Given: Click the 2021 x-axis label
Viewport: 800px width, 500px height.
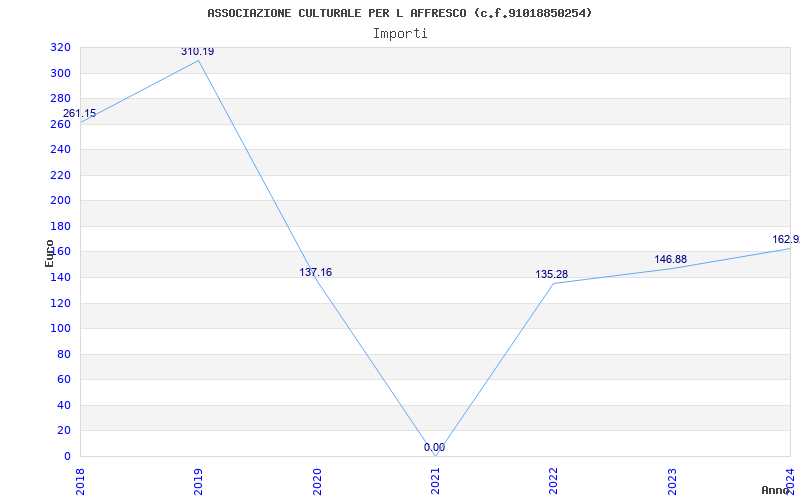Looking at the screenshot, I should (435, 481).
